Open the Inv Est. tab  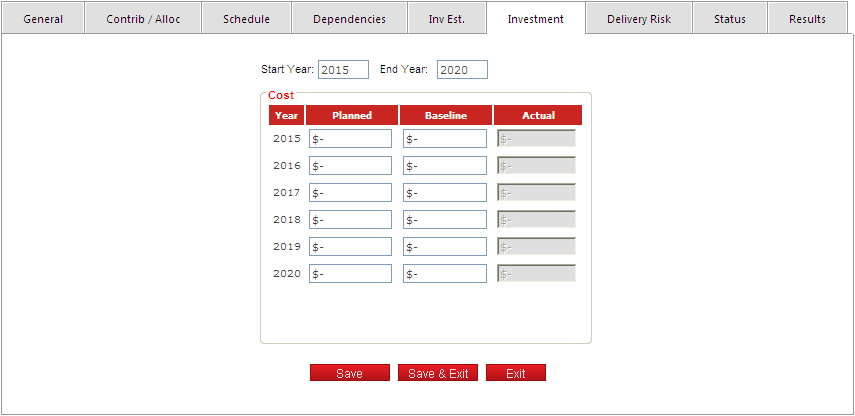pyautogui.click(x=447, y=19)
